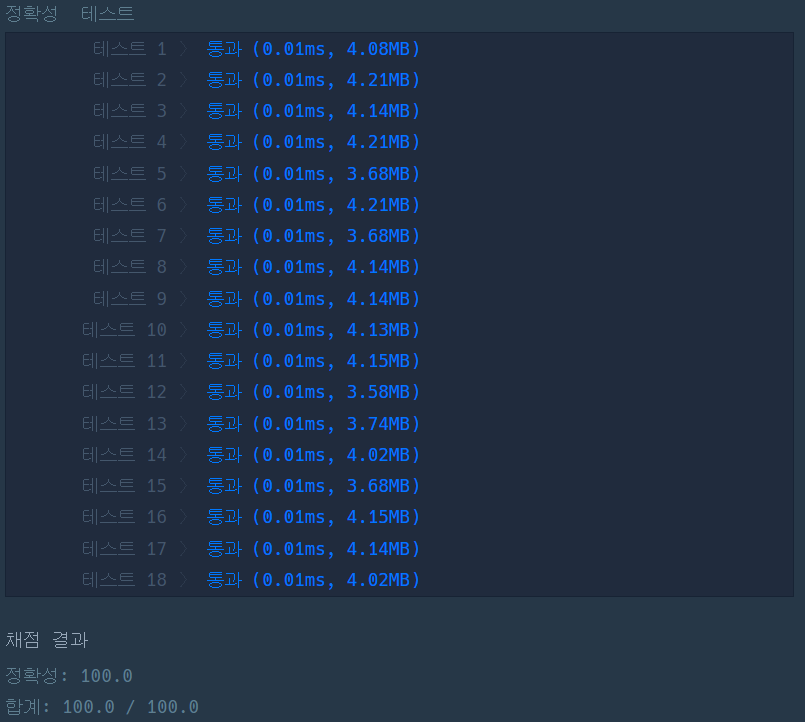
Task: Select the 합계: 100.0 / 100.0 score
Action: click(x=102, y=707)
